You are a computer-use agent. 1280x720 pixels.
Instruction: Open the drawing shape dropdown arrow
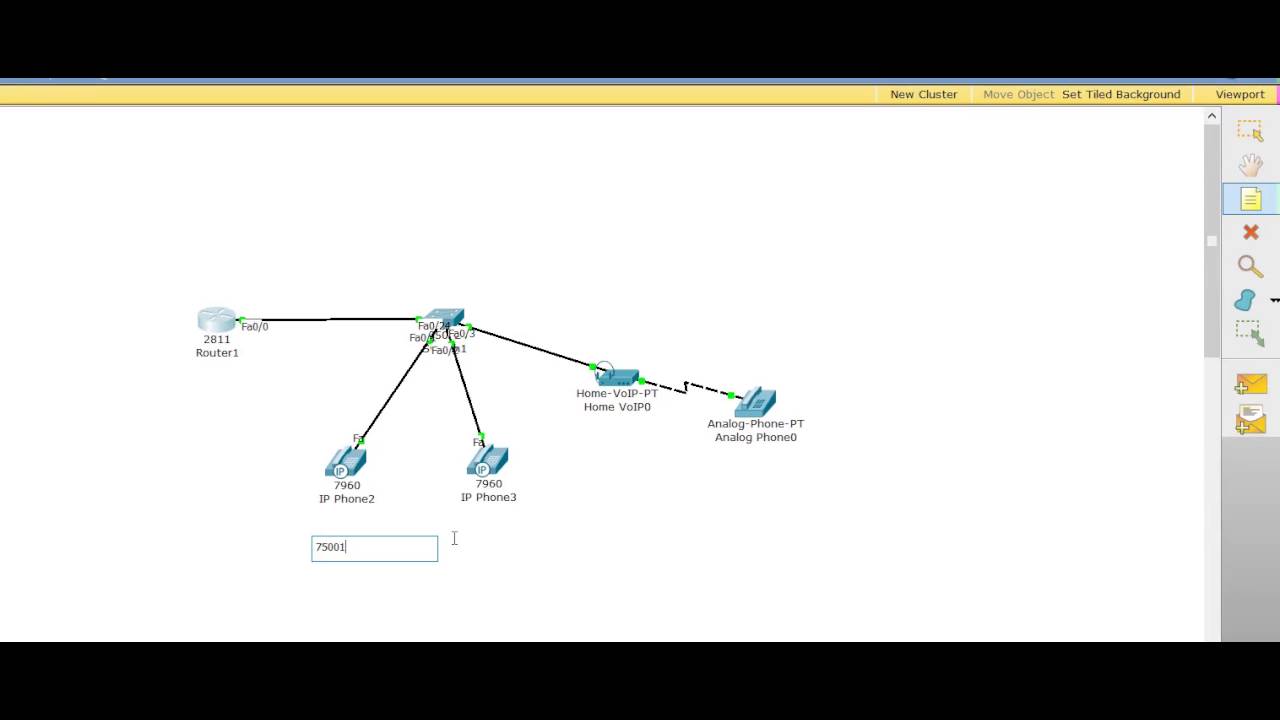pyautogui.click(x=1274, y=300)
